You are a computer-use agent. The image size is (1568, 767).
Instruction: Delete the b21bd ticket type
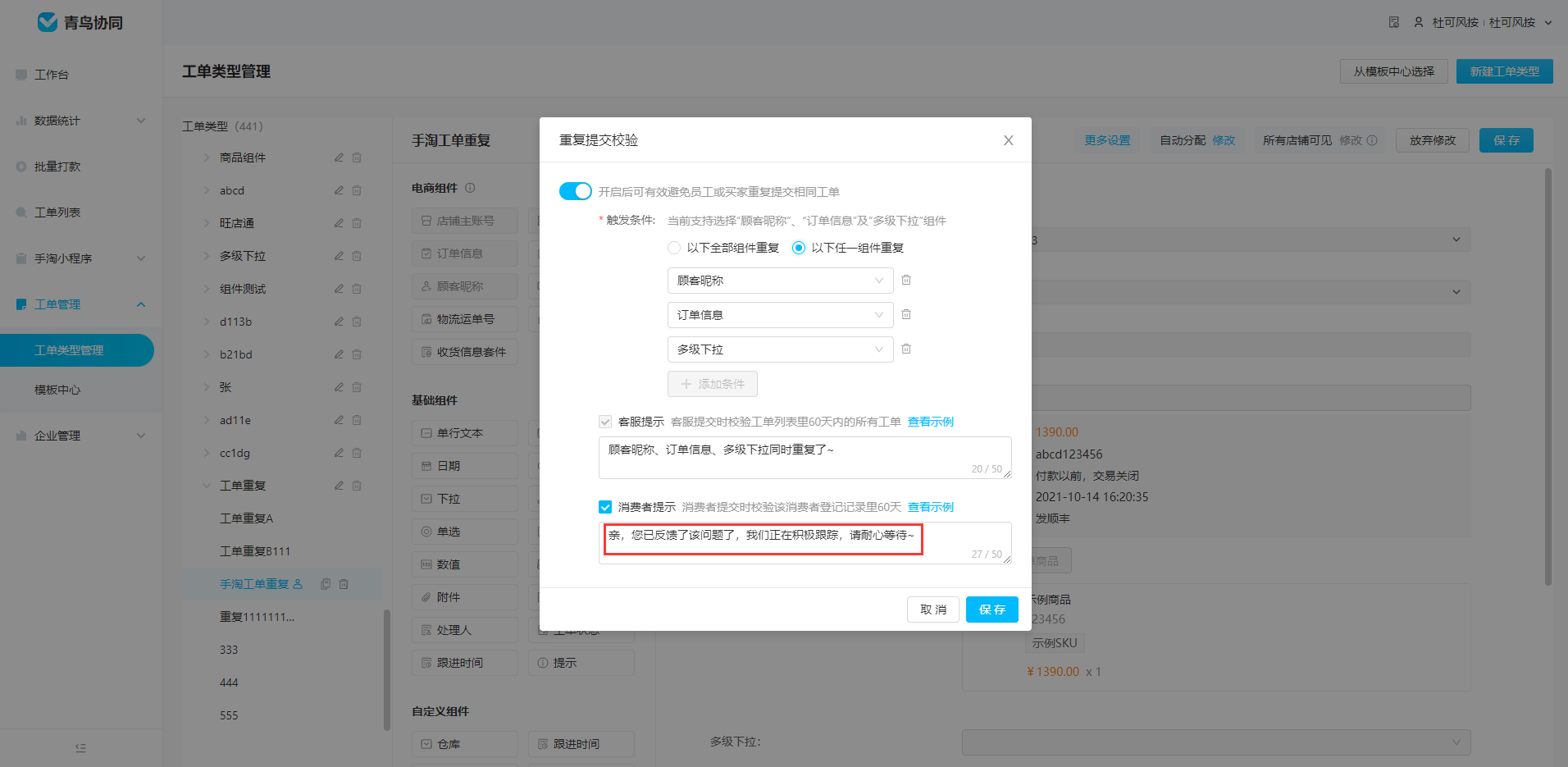357,354
